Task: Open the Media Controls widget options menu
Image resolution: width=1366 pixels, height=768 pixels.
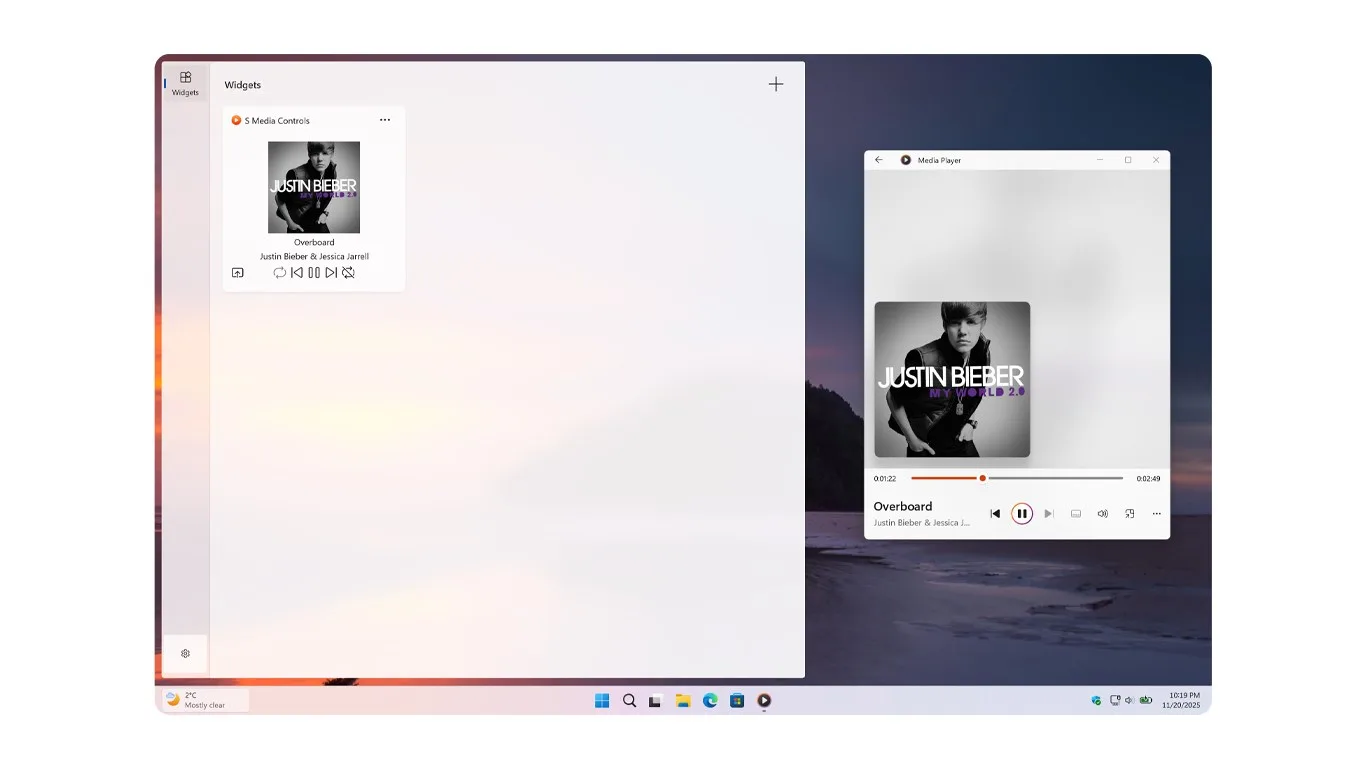Action: tap(385, 120)
